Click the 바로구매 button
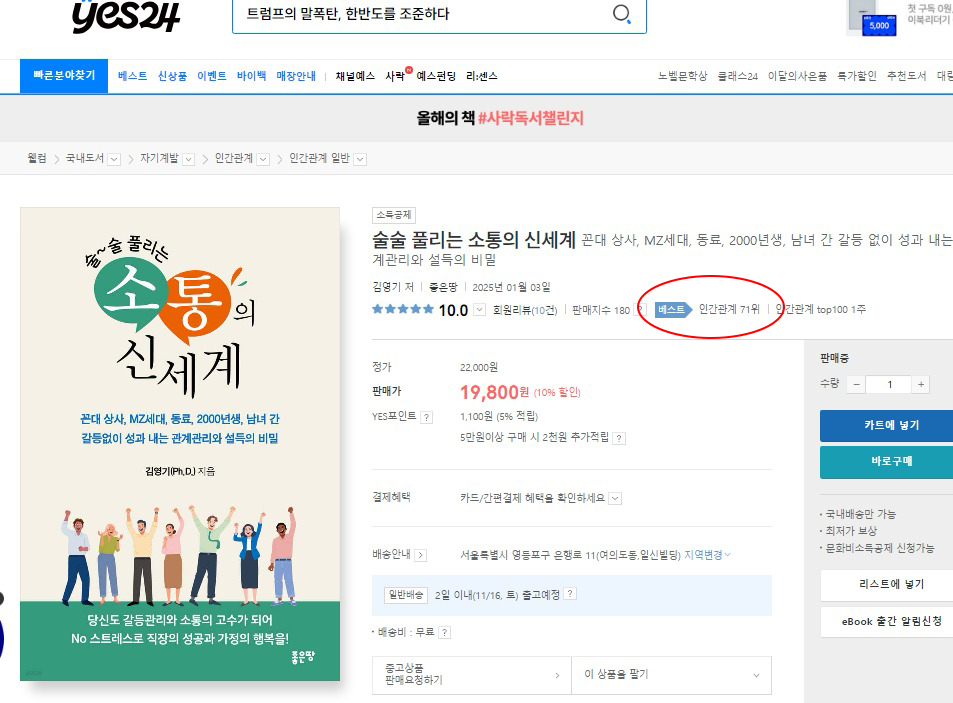953x703 pixels. coord(887,462)
